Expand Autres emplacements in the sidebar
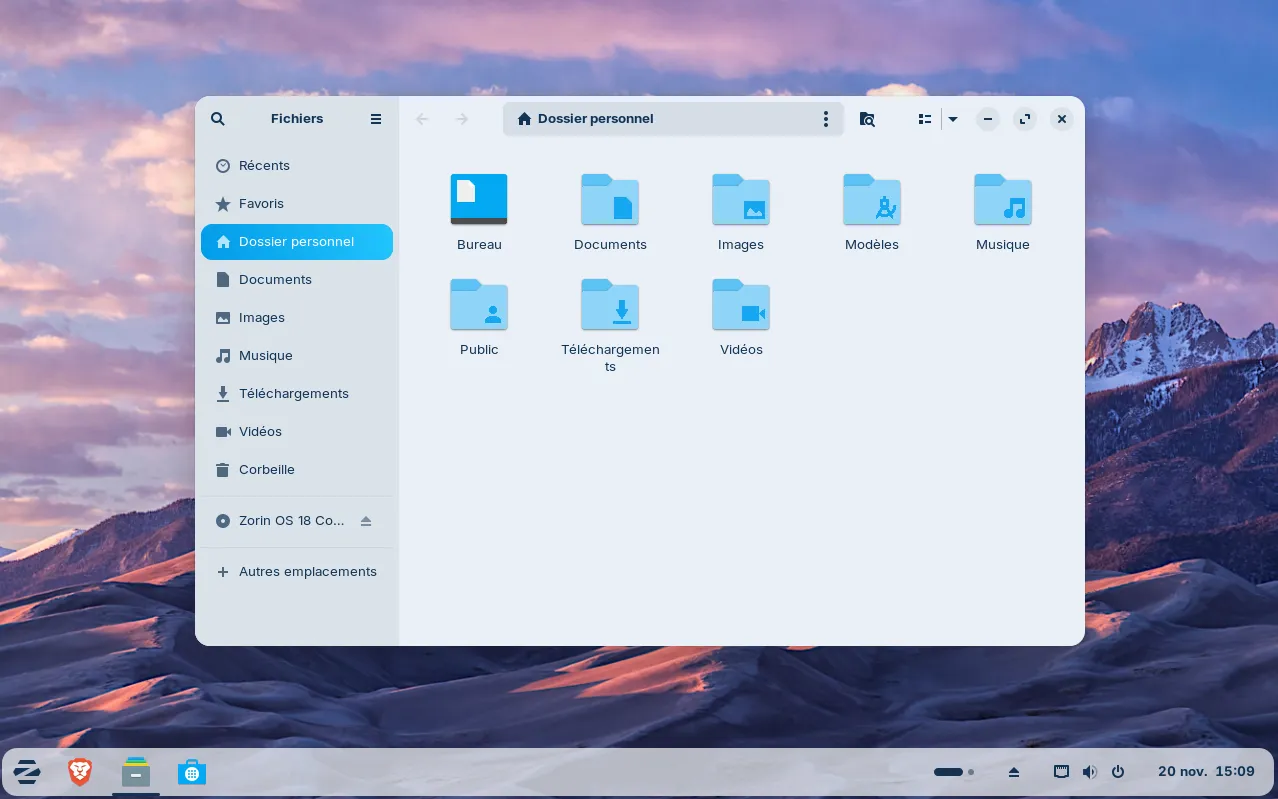Viewport: 1278px width, 799px height. coord(307,572)
